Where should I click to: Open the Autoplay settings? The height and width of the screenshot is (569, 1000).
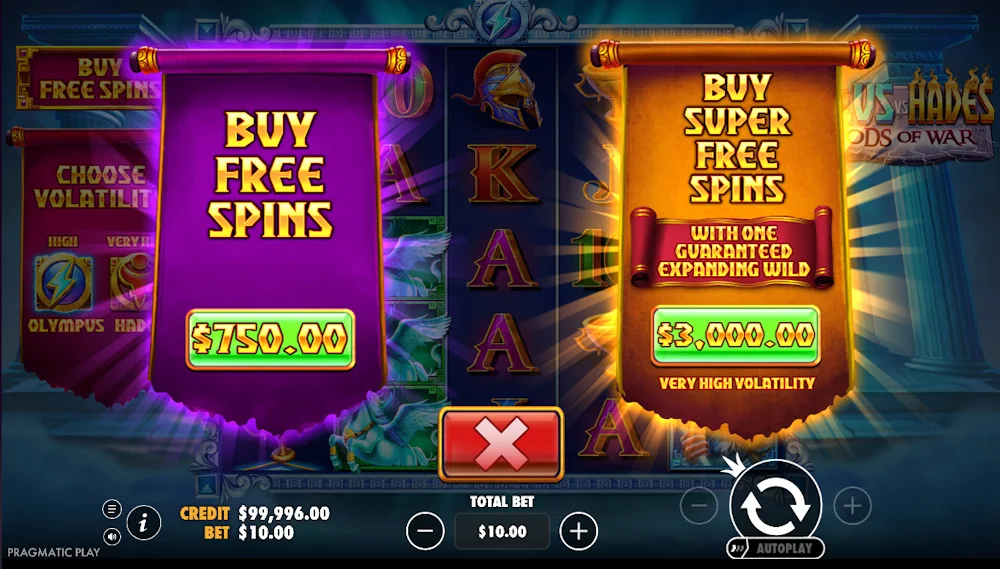click(776, 548)
